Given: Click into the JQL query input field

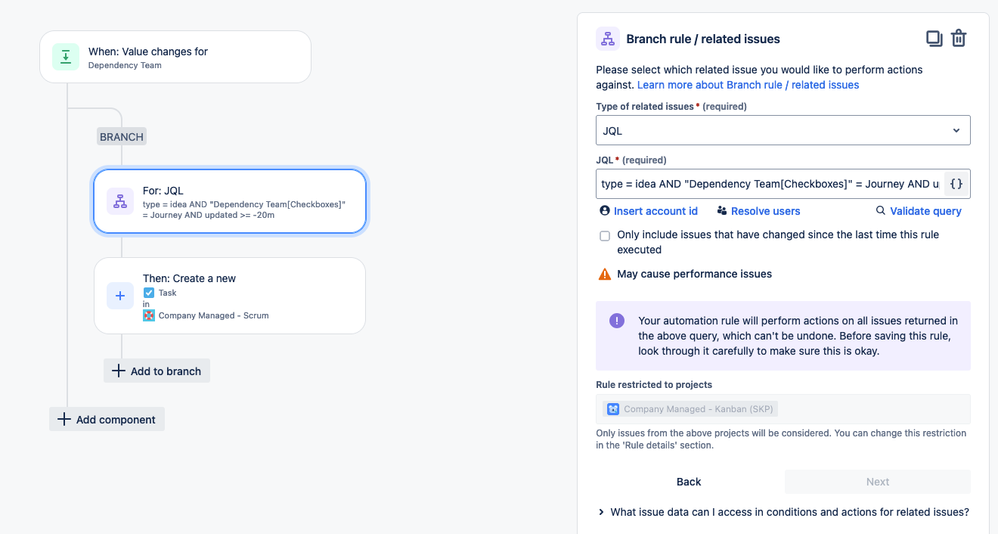Looking at the screenshot, I should 770,184.
